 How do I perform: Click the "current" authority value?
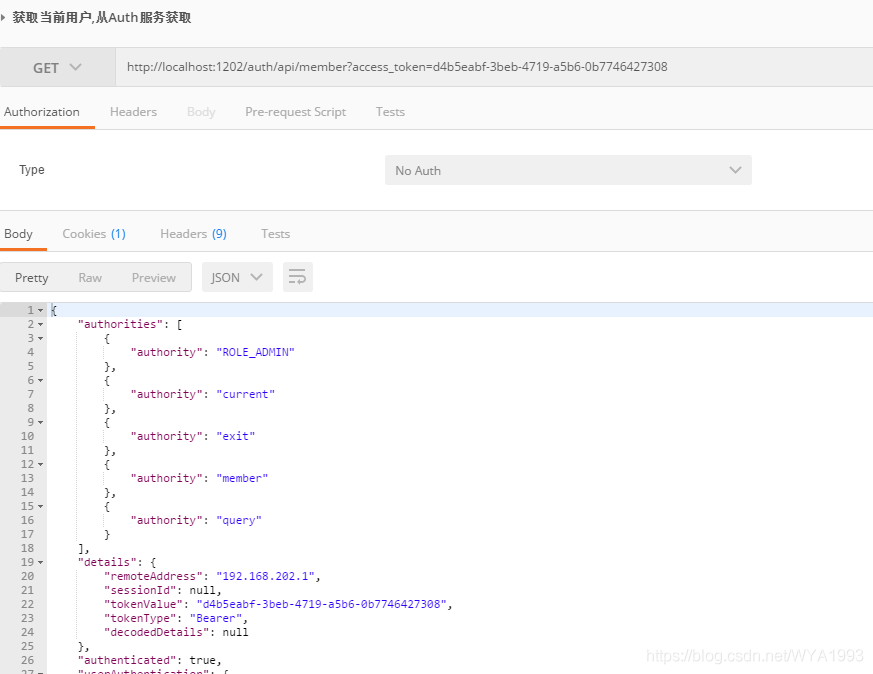tap(246, 394)
